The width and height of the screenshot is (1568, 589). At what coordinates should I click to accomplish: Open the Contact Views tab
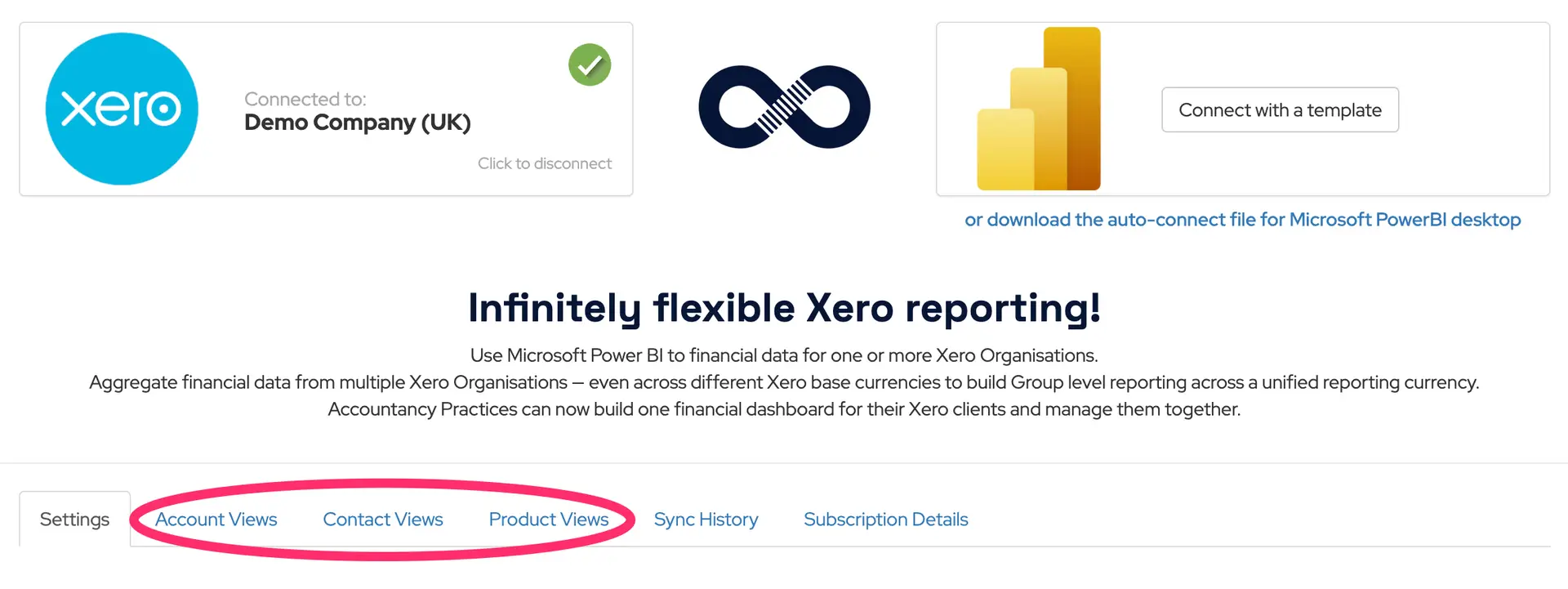click(x=383, y=520)
